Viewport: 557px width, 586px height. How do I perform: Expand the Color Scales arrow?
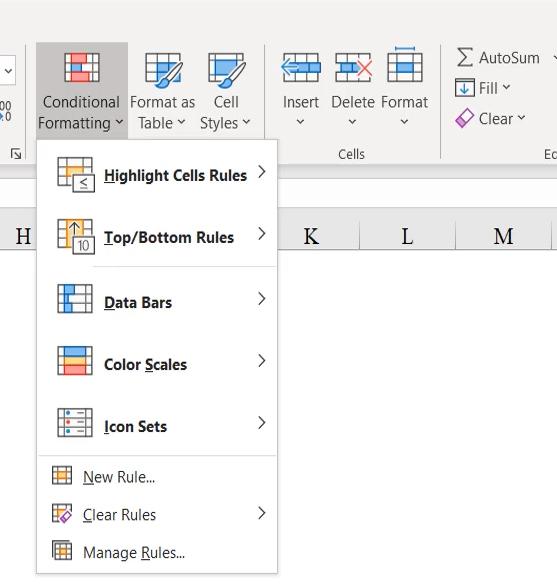point(262,361)
